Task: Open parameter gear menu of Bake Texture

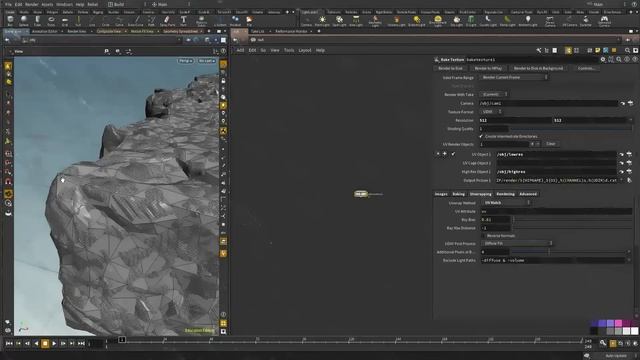Action: 603,60
